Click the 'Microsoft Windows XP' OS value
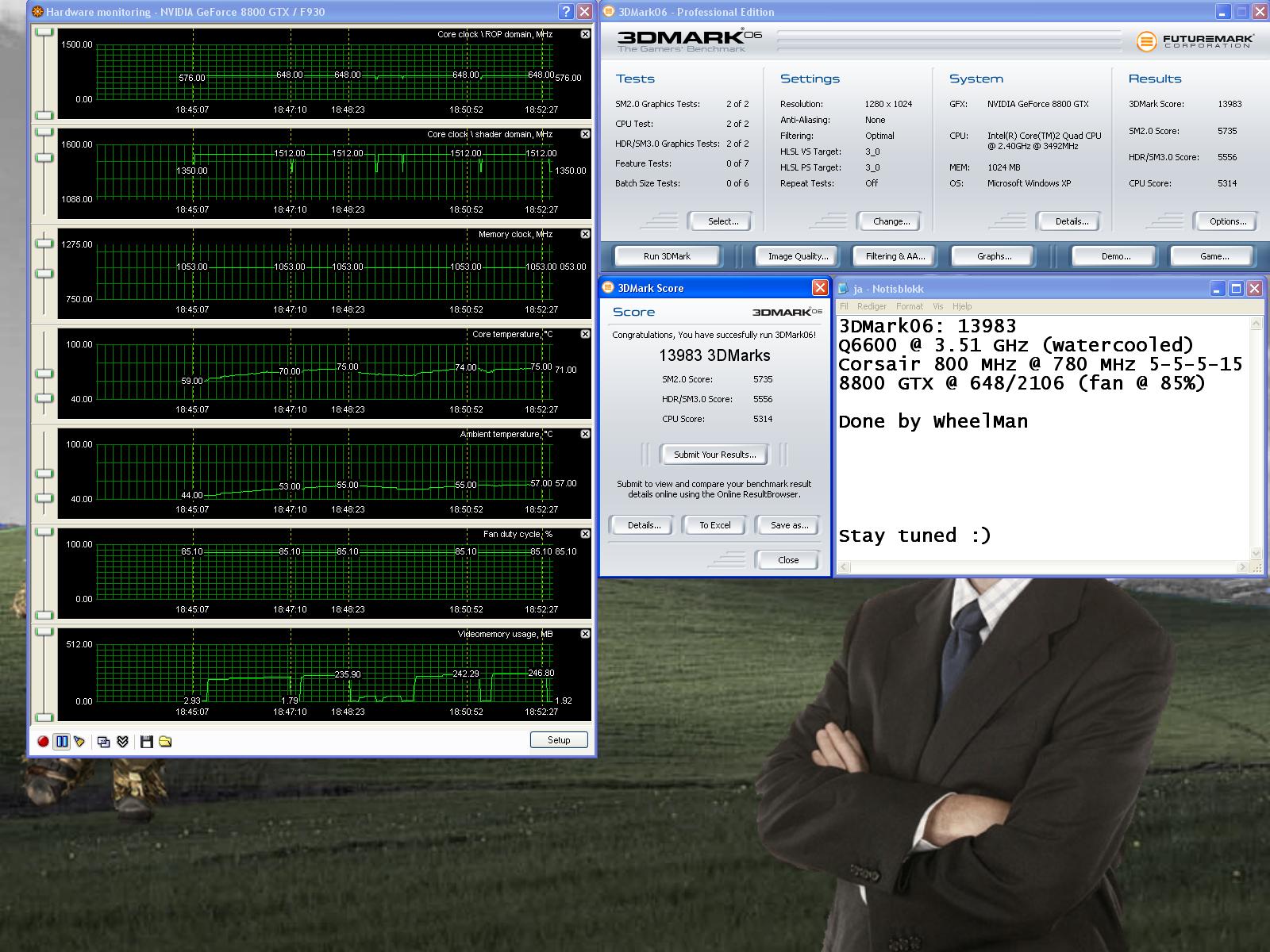The height and width of the screenshot is (952, 1270). 1029,183
